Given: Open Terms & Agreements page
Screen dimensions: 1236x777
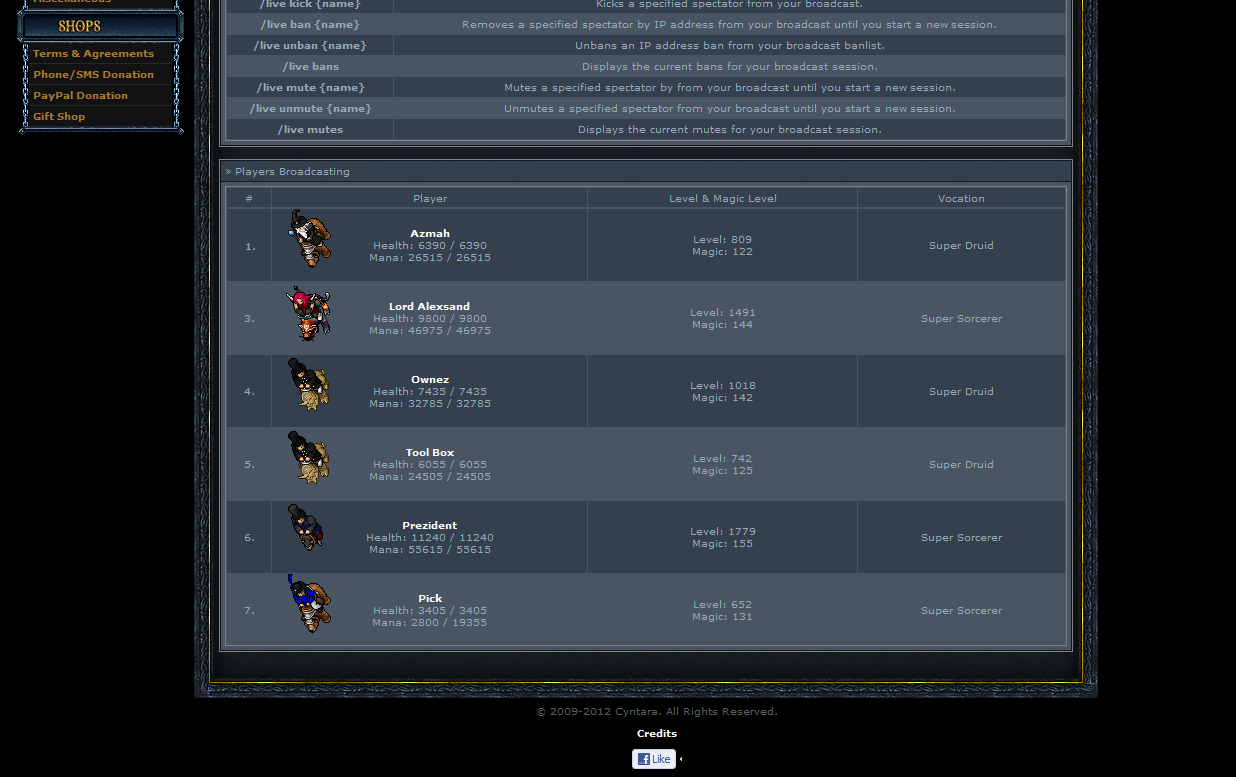Looking at the screenshot, I should point(93,54).
